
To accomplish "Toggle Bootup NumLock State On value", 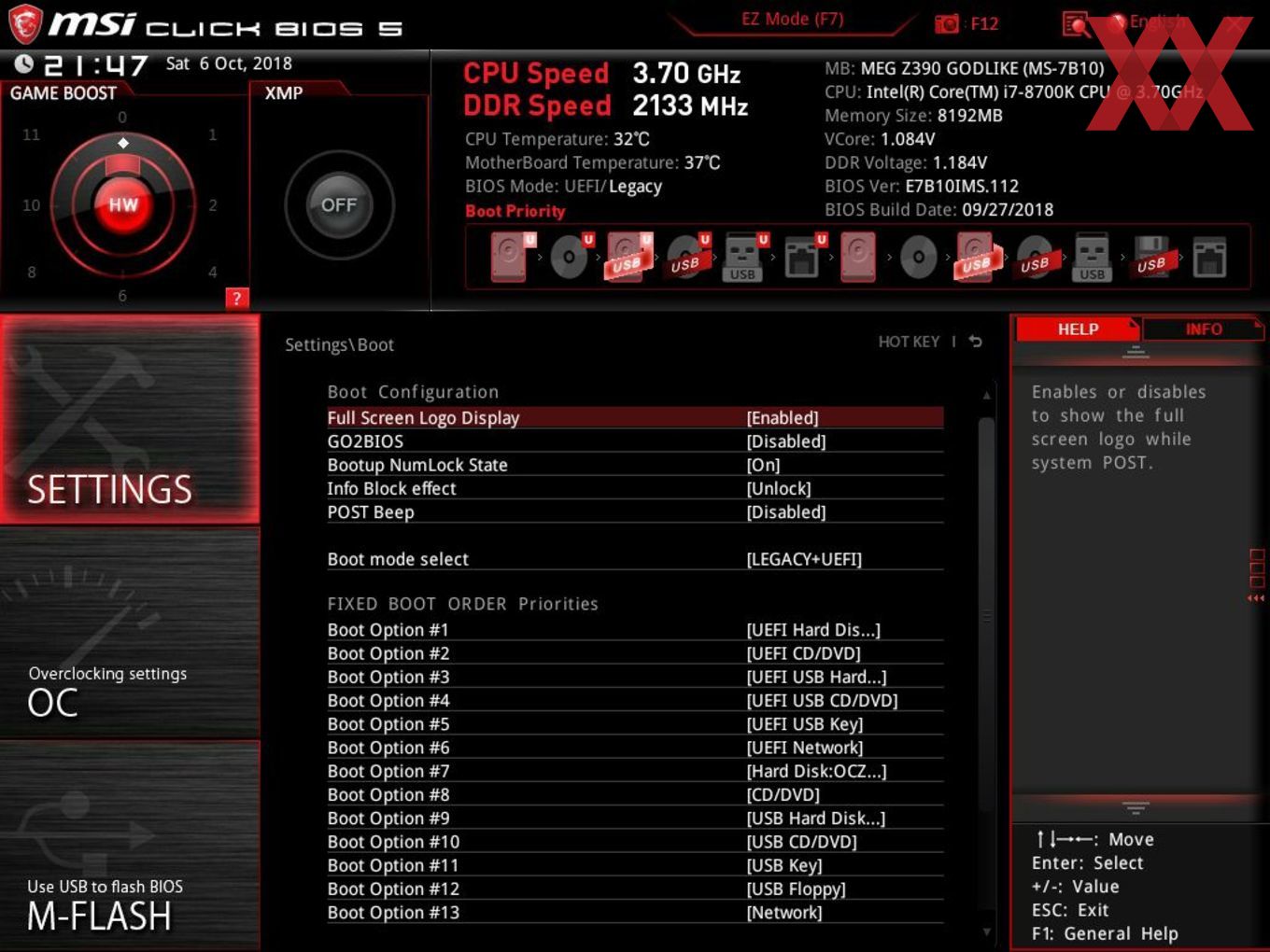I will (763, 465).
